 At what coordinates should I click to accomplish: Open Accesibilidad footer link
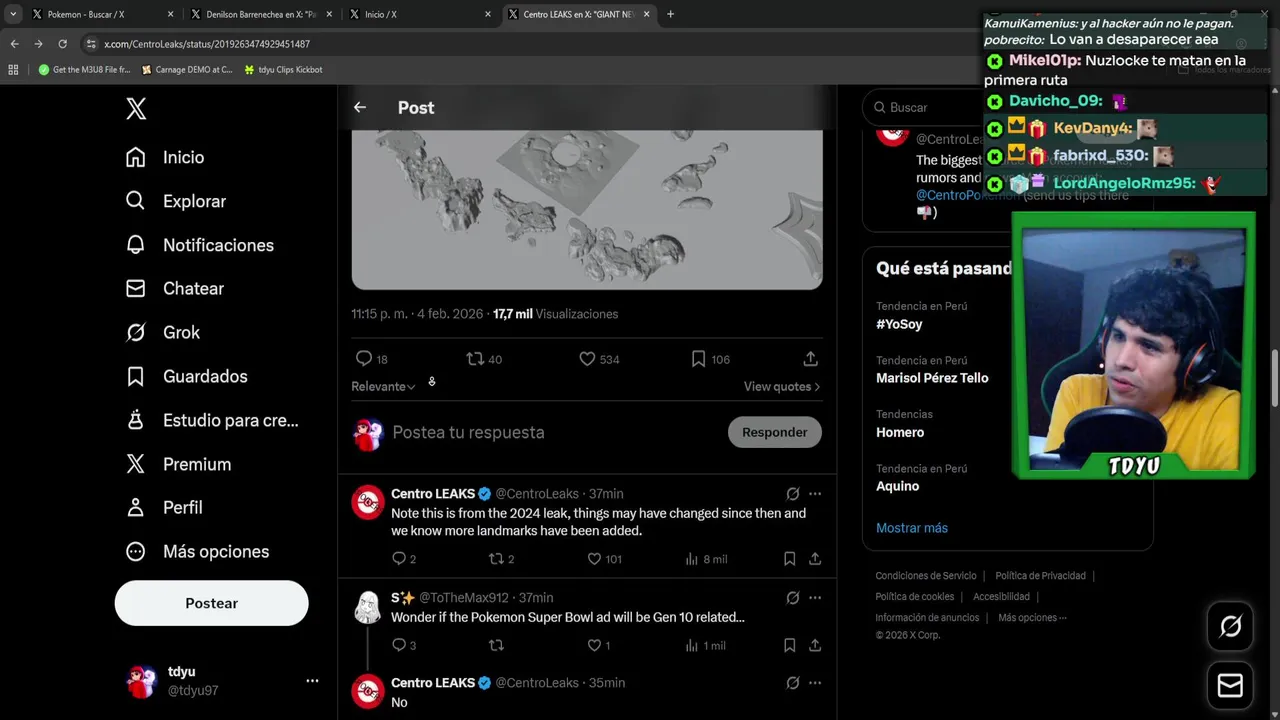click(1001, 597)
